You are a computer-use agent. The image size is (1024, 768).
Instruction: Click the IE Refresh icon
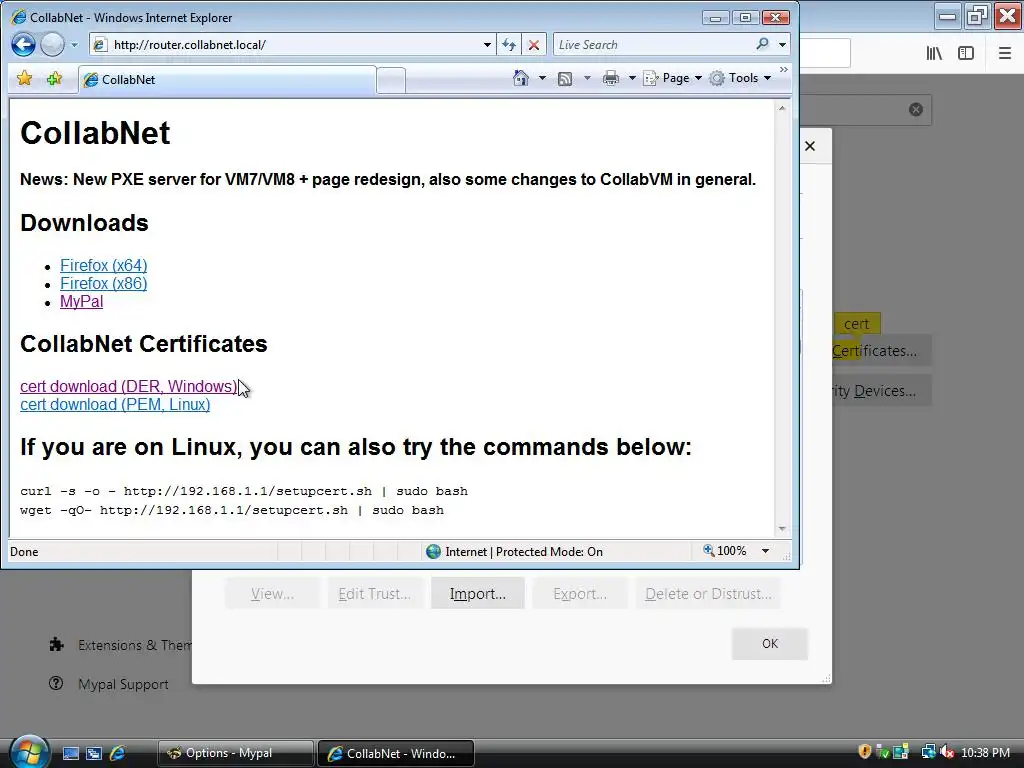point(509,45)
